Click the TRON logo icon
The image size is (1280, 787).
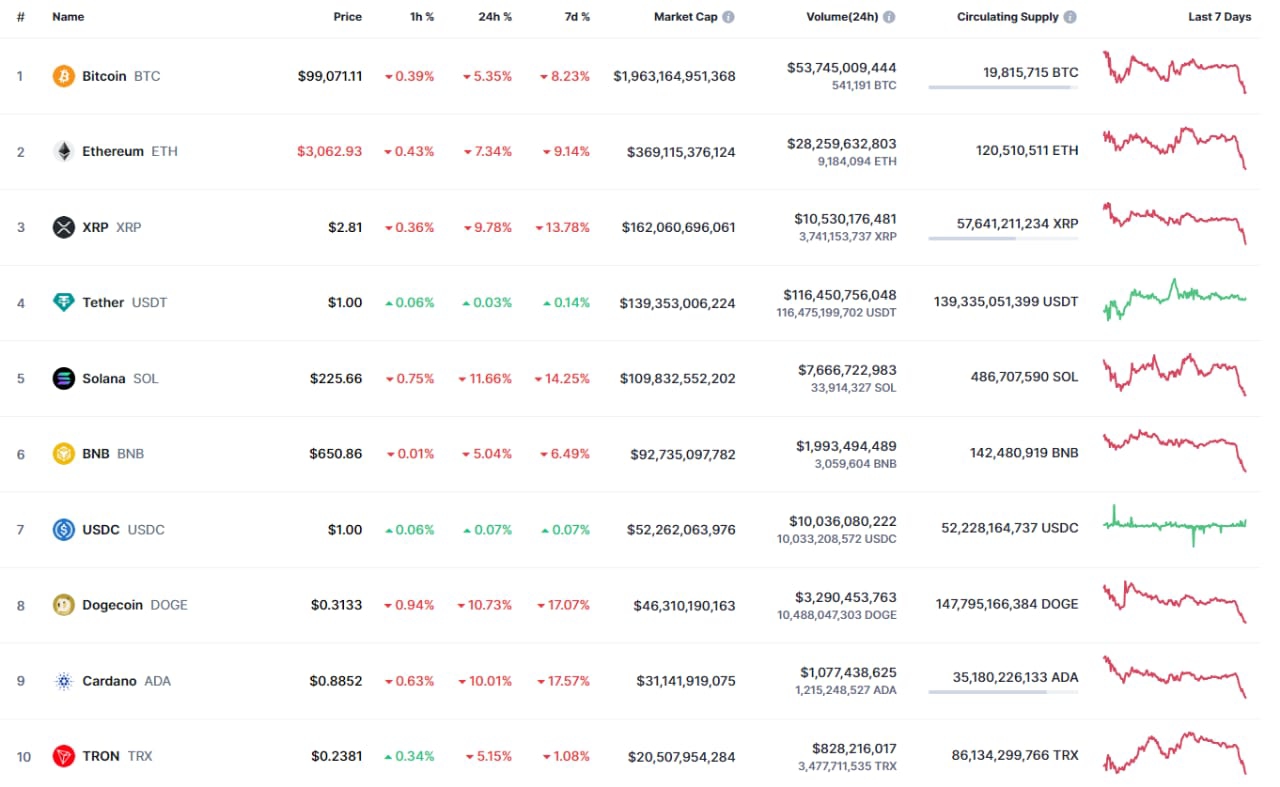64,756
